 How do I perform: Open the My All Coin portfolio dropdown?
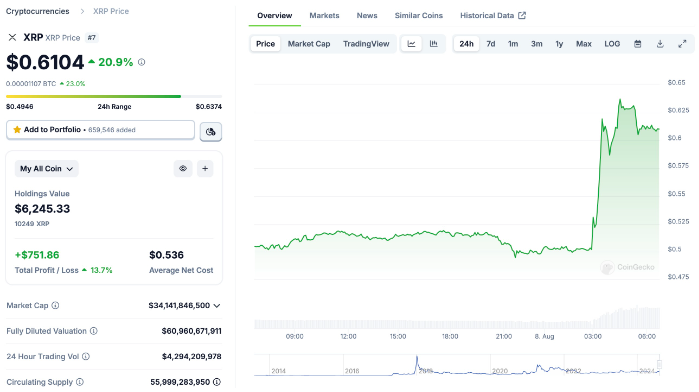[46, 169]
